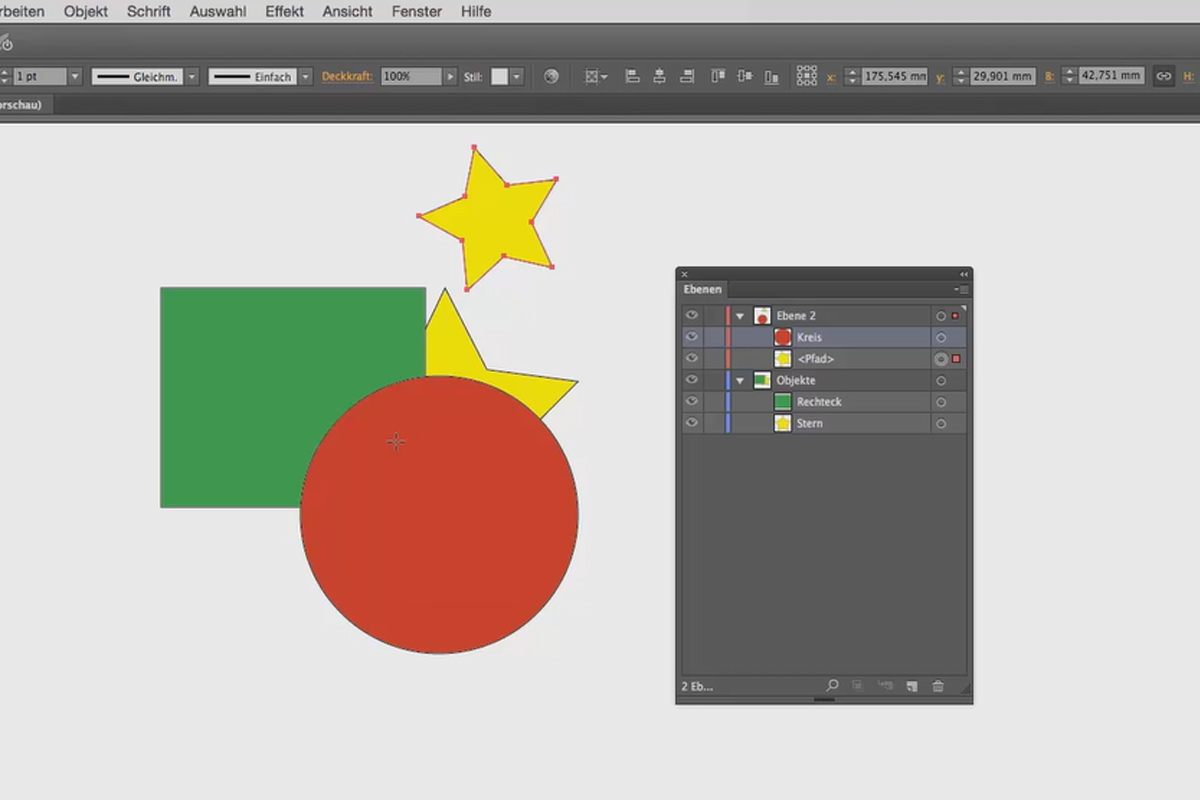Open the Objekt menu

point(86,12)
